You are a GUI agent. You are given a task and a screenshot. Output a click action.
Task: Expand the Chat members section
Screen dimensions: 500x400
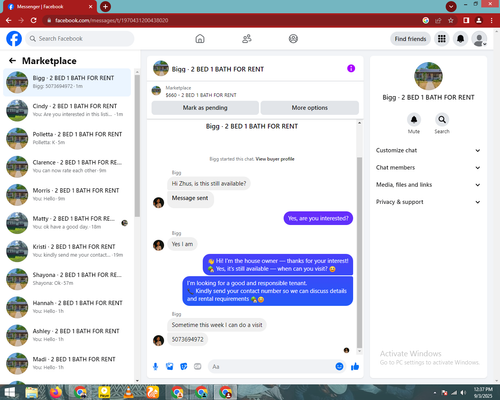point(428,168)
